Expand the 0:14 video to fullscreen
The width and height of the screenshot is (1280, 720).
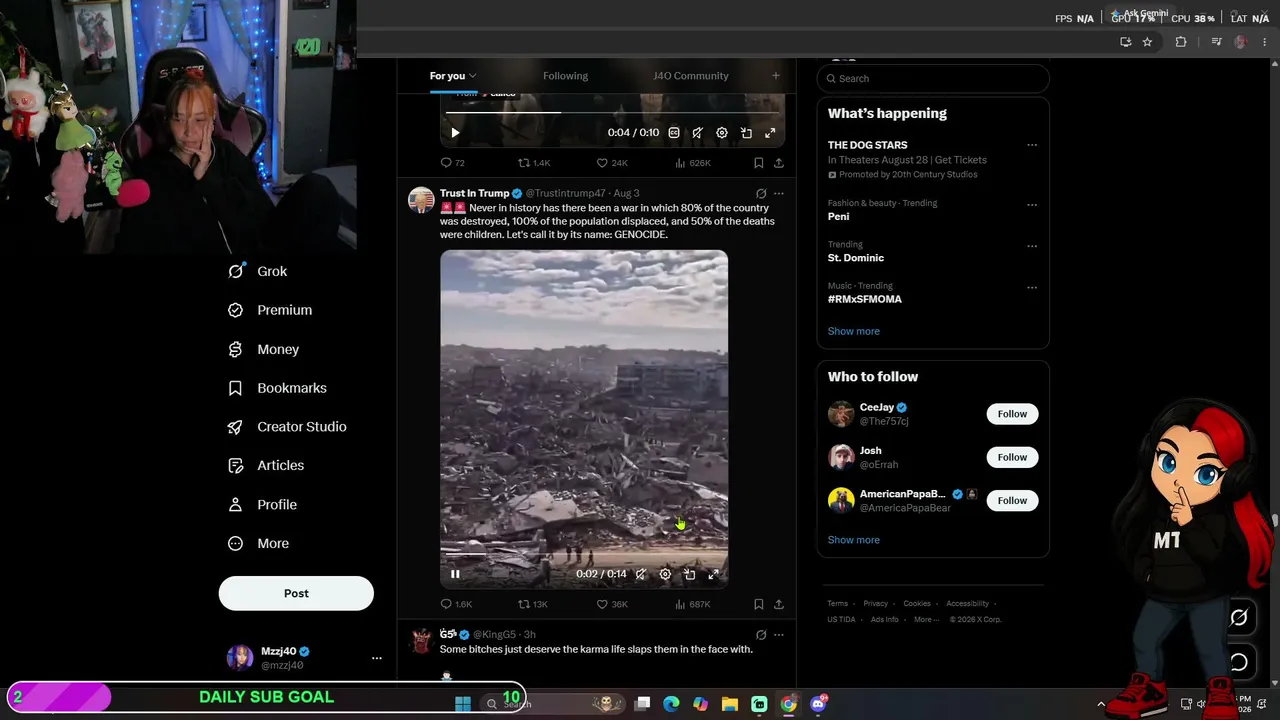click(x=713, y=574)
